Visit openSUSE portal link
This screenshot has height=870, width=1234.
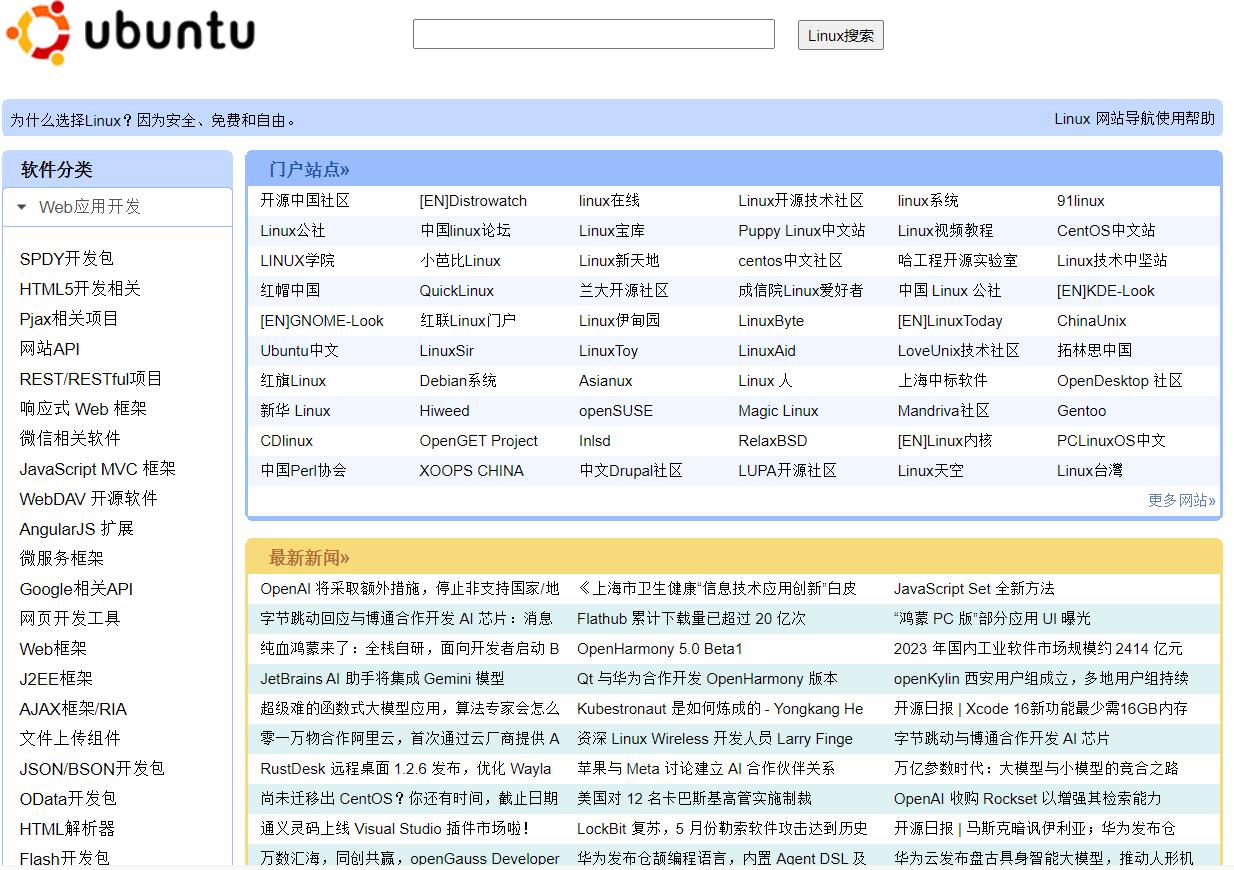616,411
